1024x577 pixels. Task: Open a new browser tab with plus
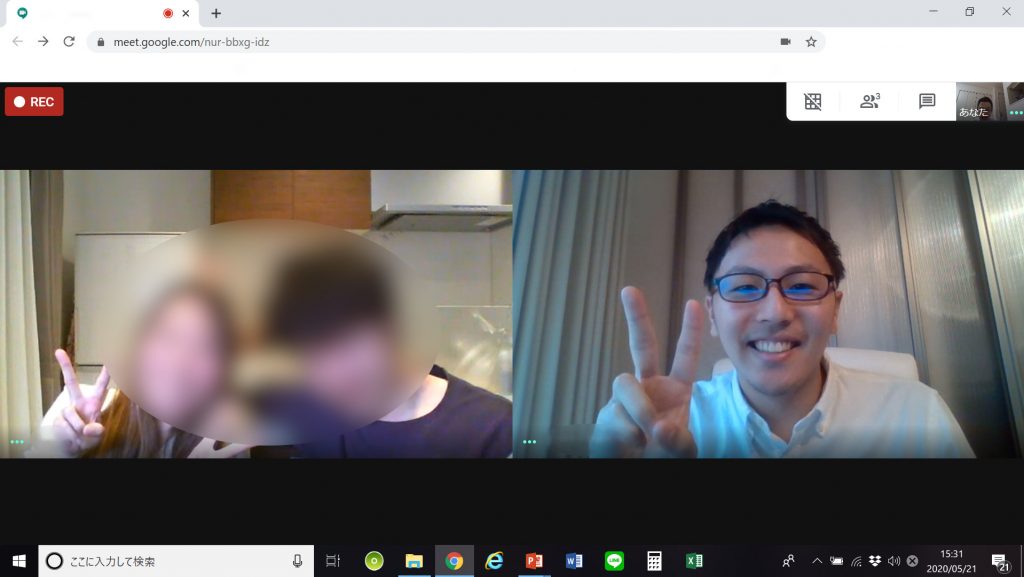216,13
